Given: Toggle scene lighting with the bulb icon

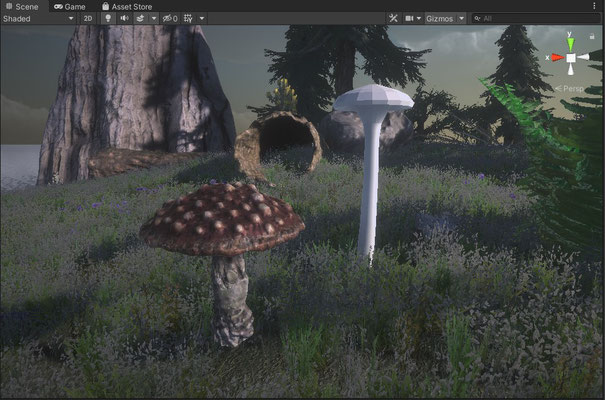Looking at the screenshot, I should coord(108,19).
